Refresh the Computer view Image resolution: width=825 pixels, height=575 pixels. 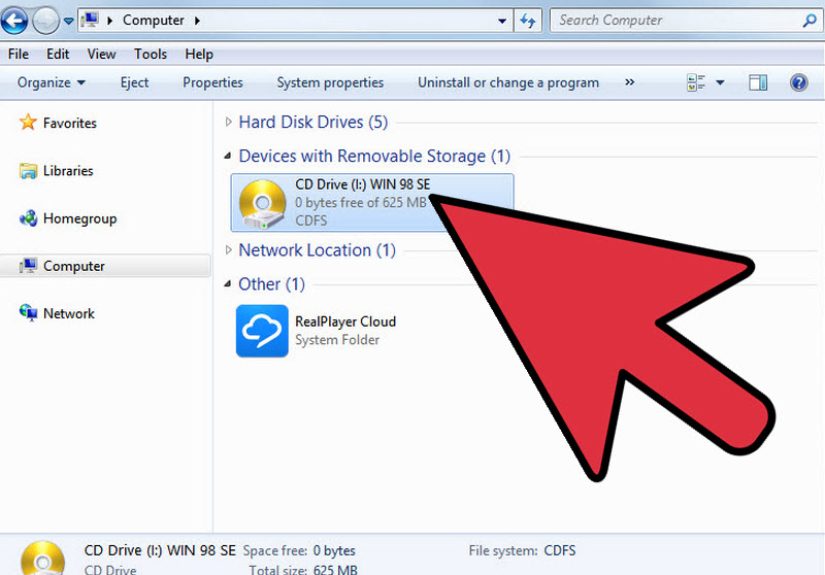[x=528, y=21]
